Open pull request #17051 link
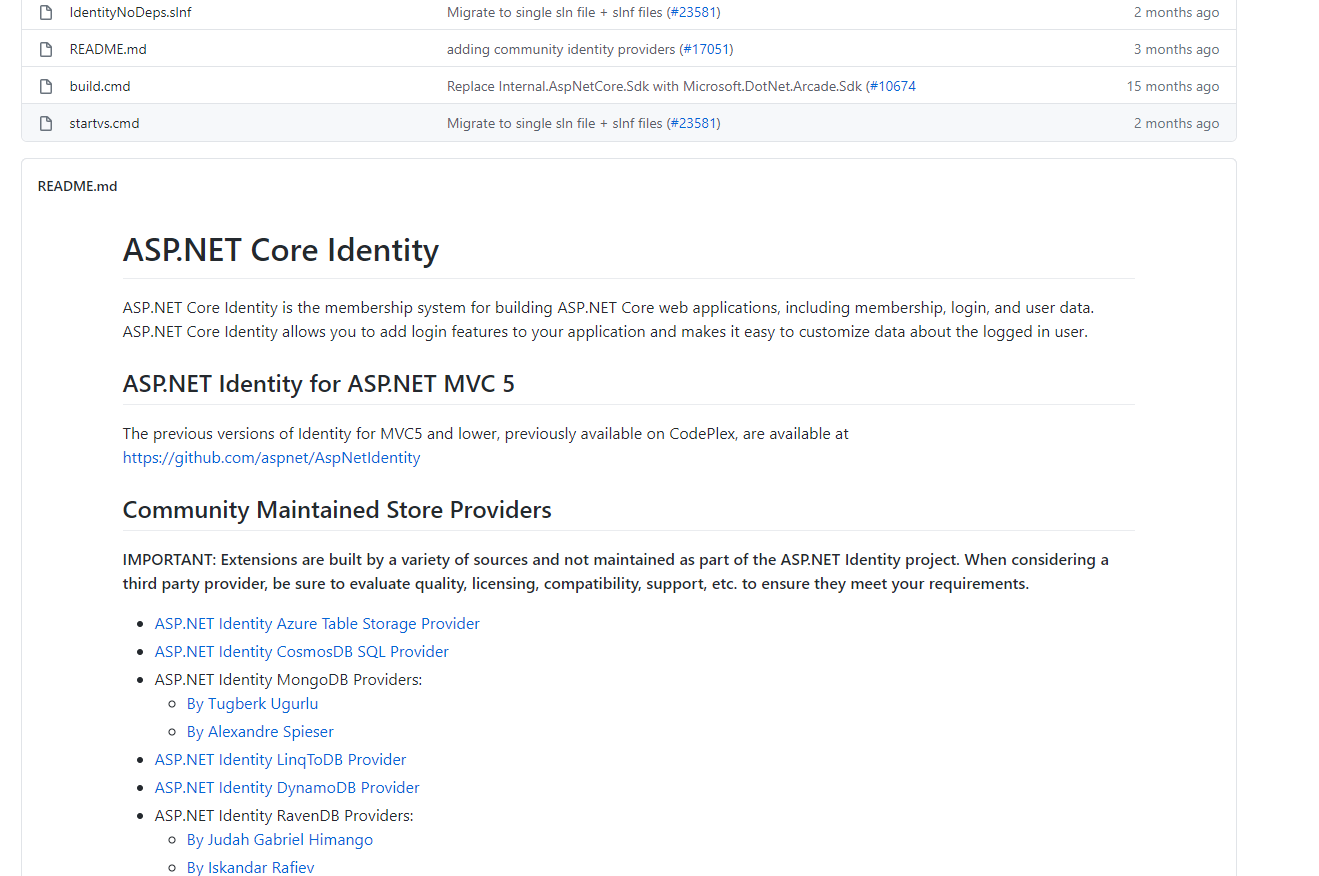The width and height of the screenshot is (1319, 876). tap(706, 49)
